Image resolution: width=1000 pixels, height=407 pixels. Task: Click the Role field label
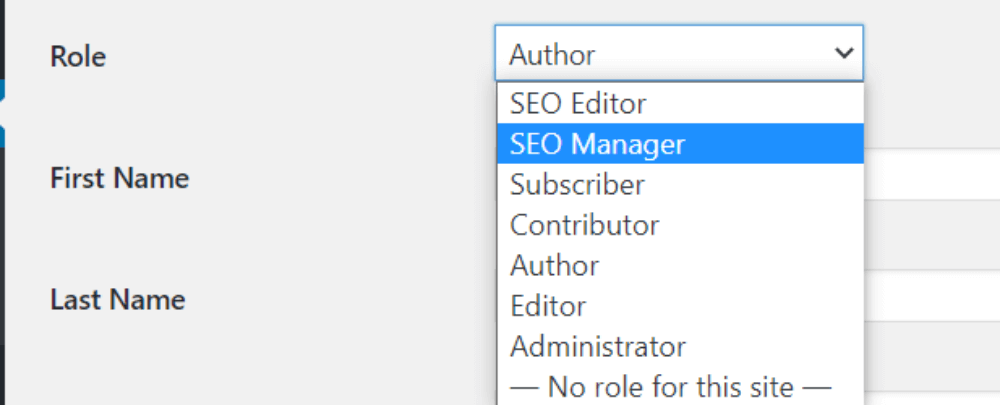click(x=78, y=57)
